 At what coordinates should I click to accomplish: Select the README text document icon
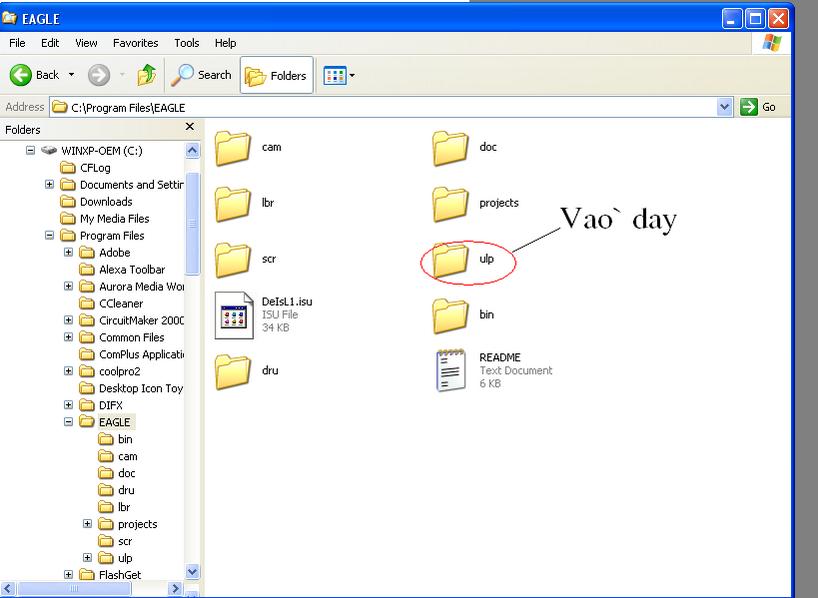[x=451, y=370]
